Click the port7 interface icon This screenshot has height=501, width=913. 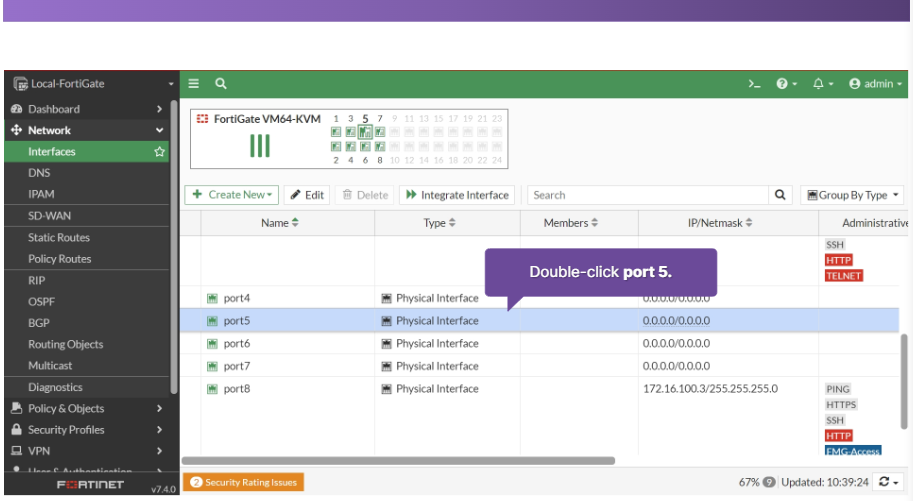coord(212,366)
